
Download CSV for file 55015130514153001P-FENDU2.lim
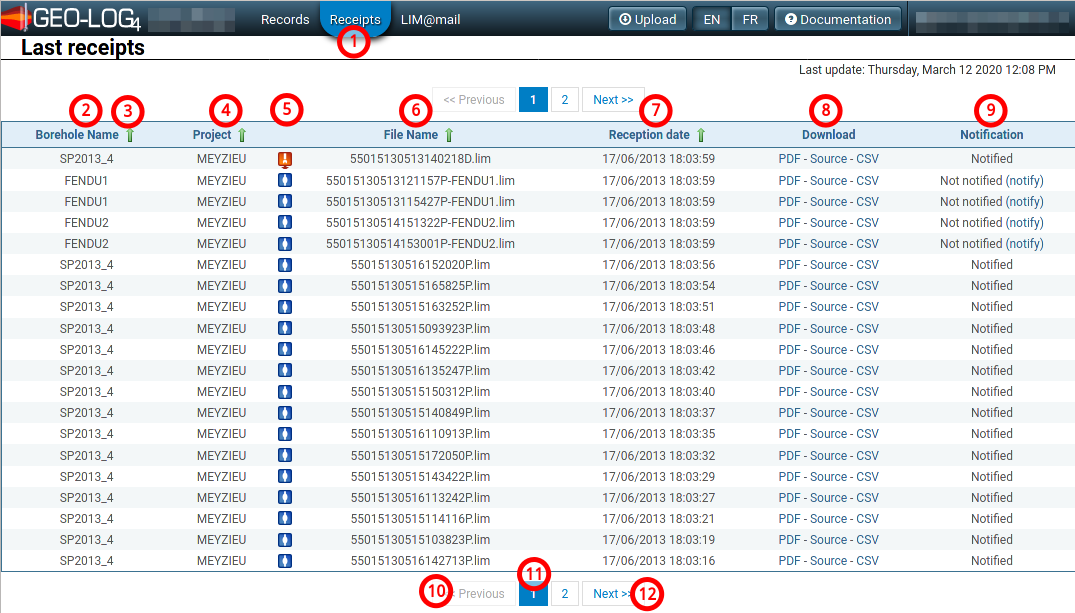pos(867,244)
